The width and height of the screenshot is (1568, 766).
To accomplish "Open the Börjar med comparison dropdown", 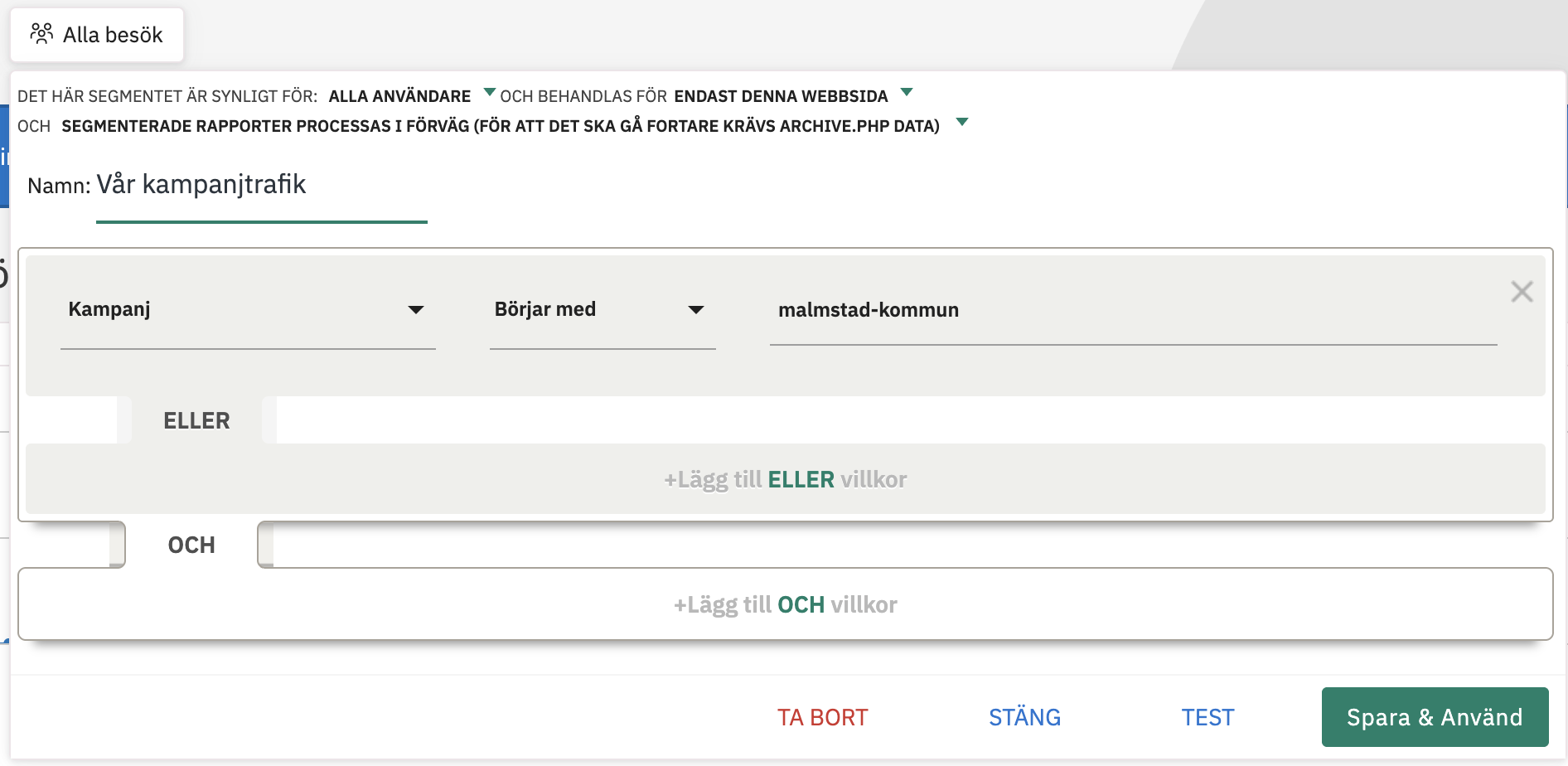I will coord(603,310).
